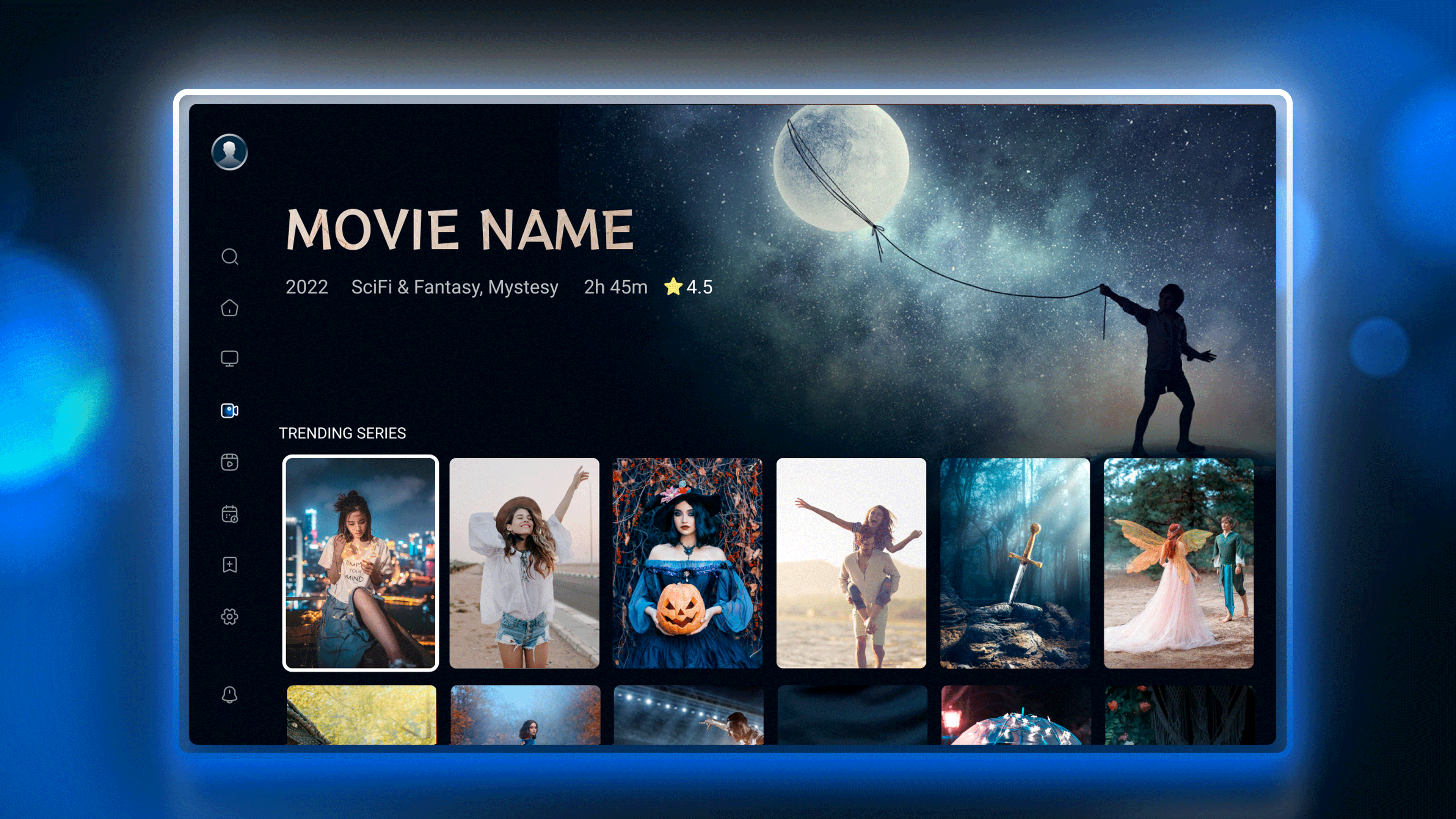Open the bookmark plus watchlist icon
The width and height of the screenshot is (1456, 819).
point(229,565)
